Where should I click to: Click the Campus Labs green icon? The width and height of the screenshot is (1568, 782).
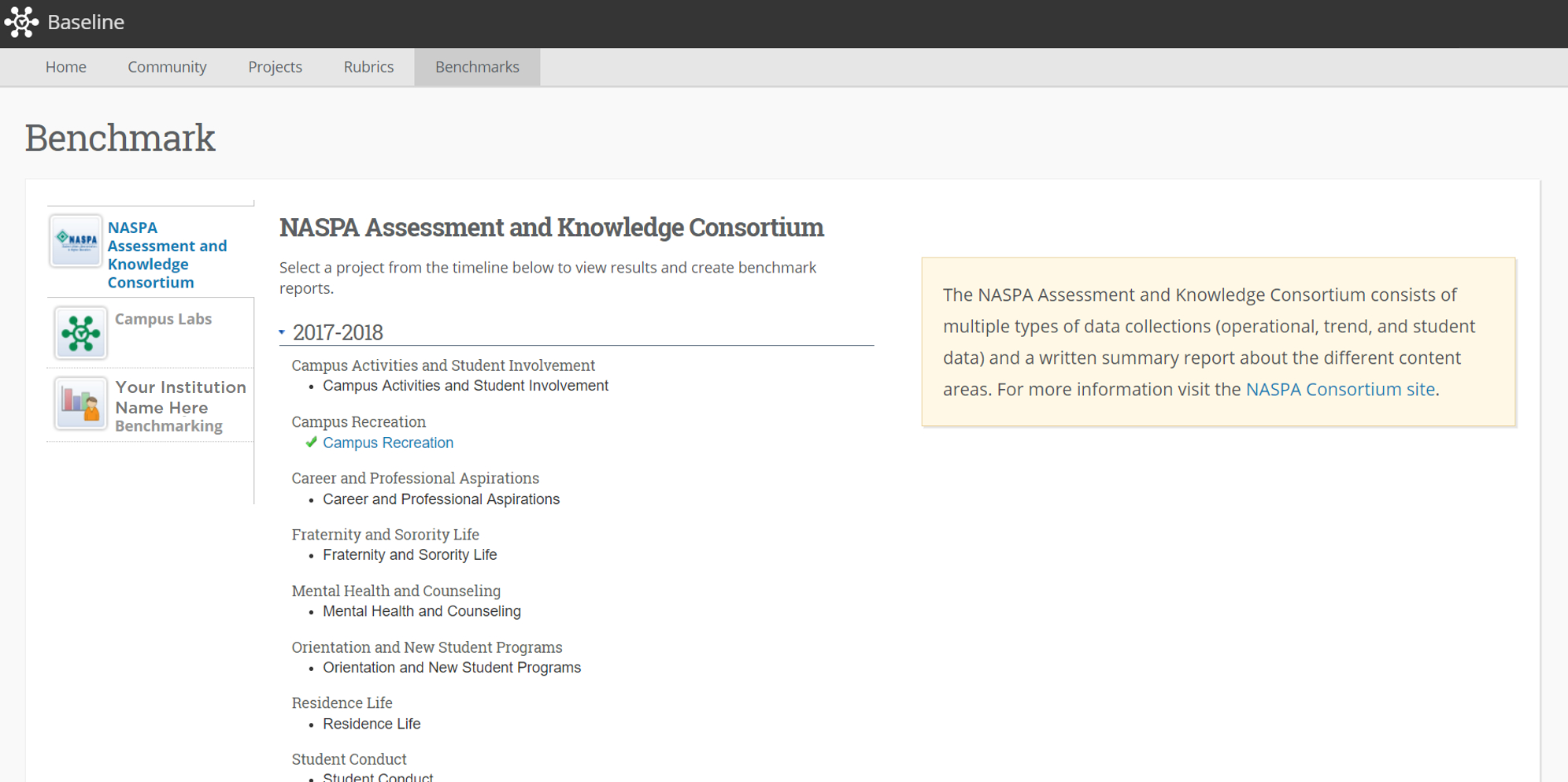click(x=80, y=333)
